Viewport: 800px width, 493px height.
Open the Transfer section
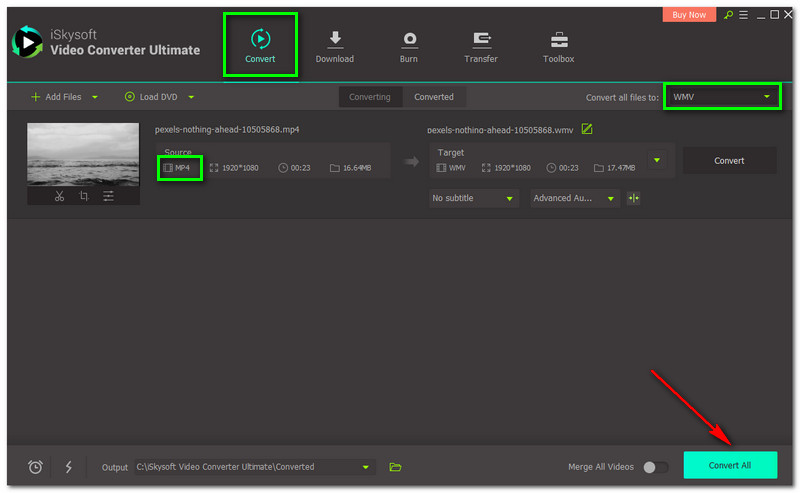pyautogui.click(x=481, y=45)
